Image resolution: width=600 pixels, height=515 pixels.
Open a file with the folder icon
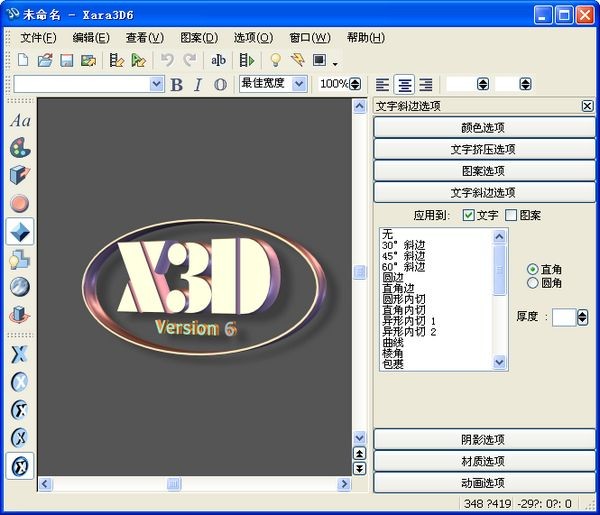click(x=45, y=60)
